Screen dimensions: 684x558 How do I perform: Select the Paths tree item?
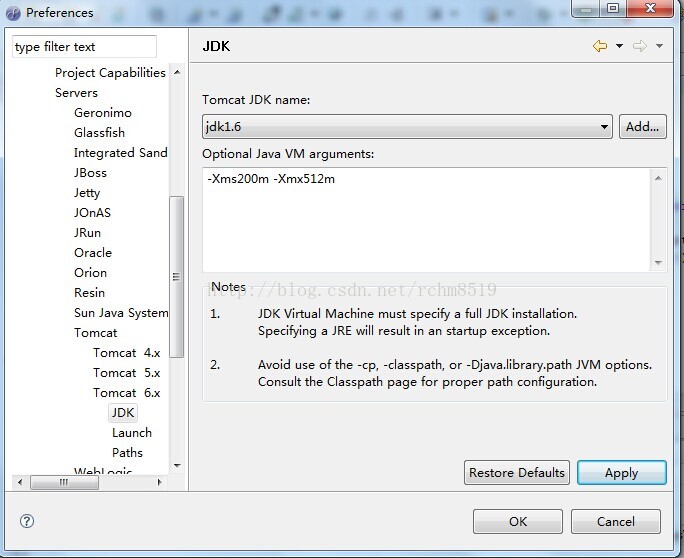coord(127,453)
